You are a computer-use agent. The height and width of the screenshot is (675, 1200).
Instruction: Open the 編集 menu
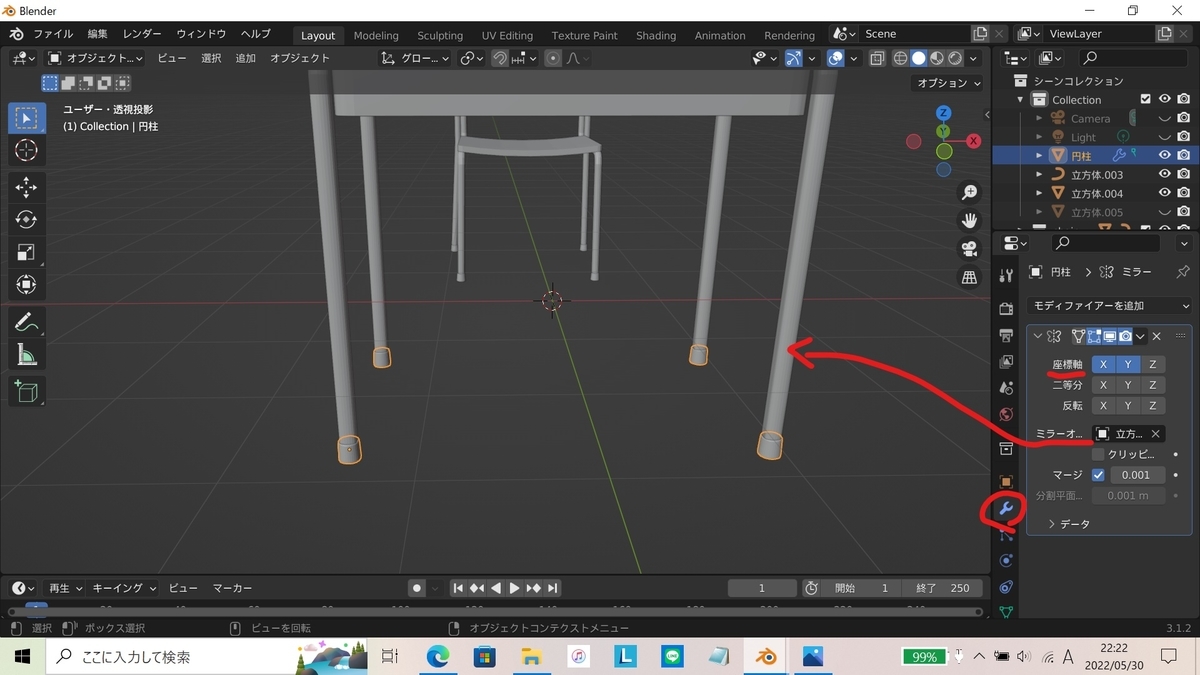[97, 34]
